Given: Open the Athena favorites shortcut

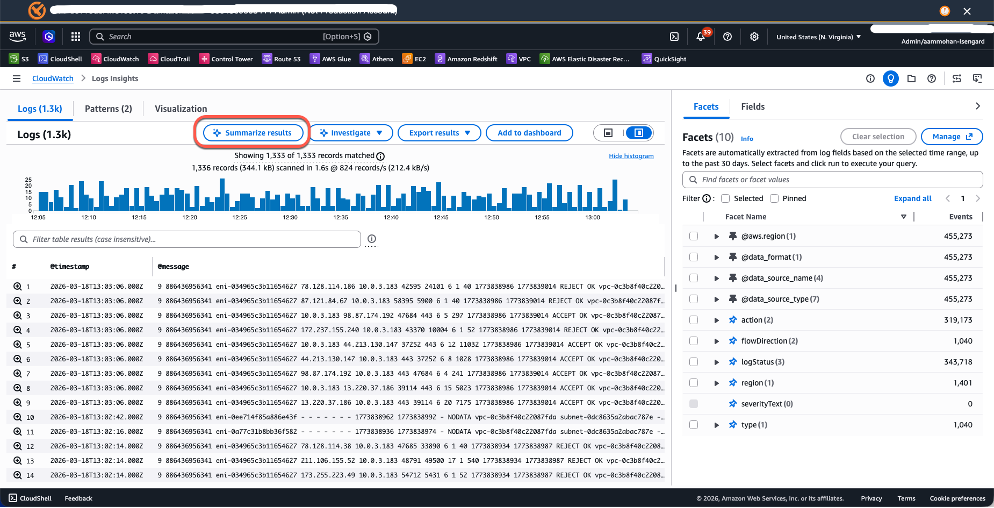Looking at the screenshot, I should coord(377,59).
